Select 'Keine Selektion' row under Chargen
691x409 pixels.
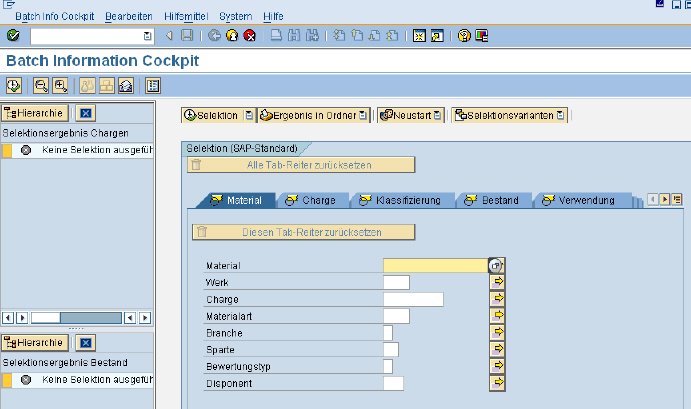coord(78,150)
